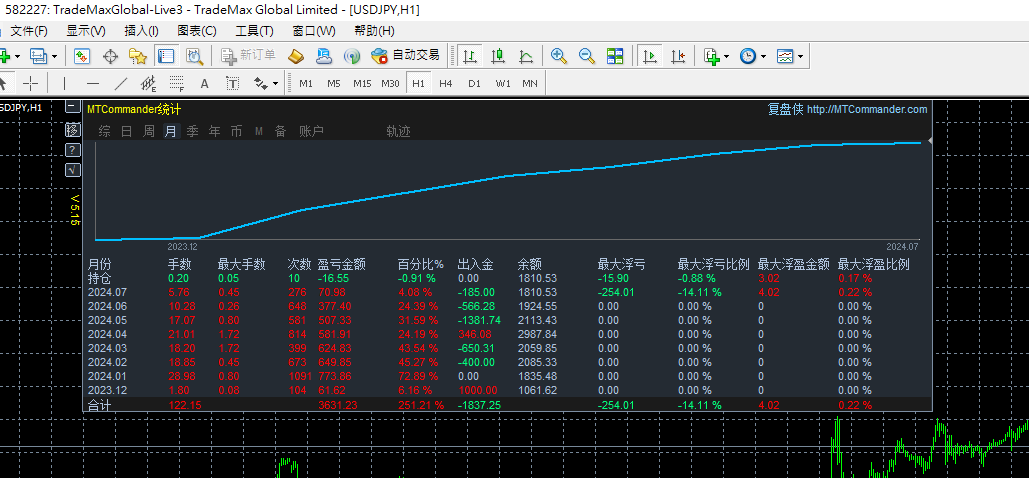Image resolution: width=1029 pixels, height=478 pixels.
Task: Open the new chart icon
Action: (3, 56)
